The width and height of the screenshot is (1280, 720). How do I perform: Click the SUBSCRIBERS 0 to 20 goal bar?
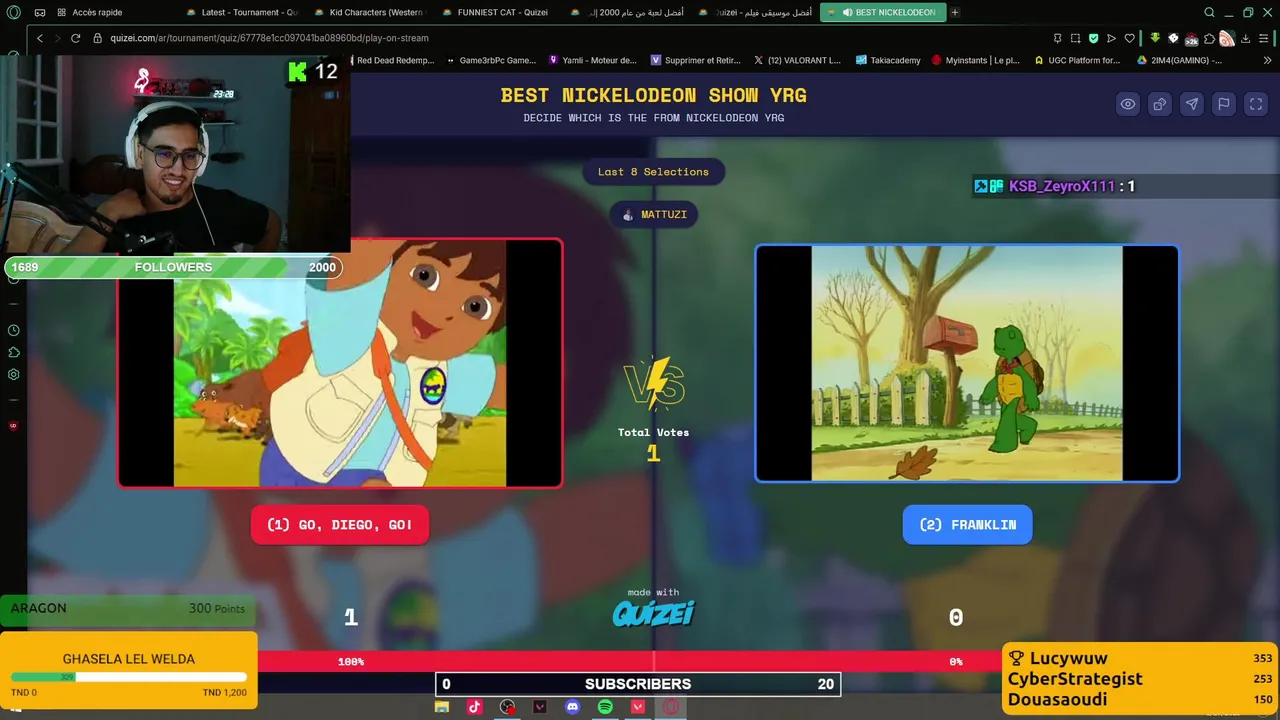click(638, 684)
